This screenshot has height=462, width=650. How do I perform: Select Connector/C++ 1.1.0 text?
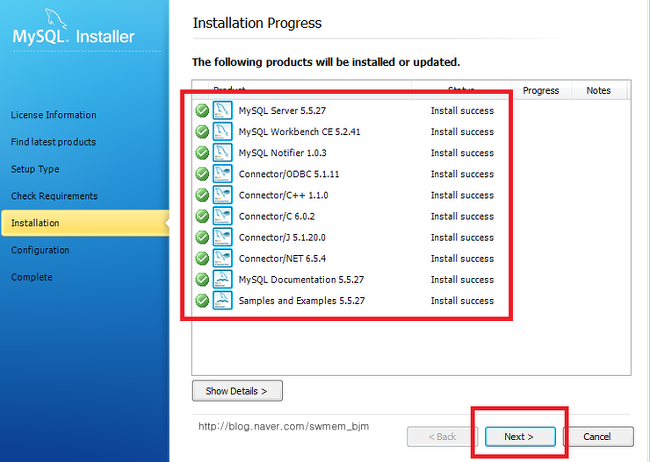tap(283, 195)
